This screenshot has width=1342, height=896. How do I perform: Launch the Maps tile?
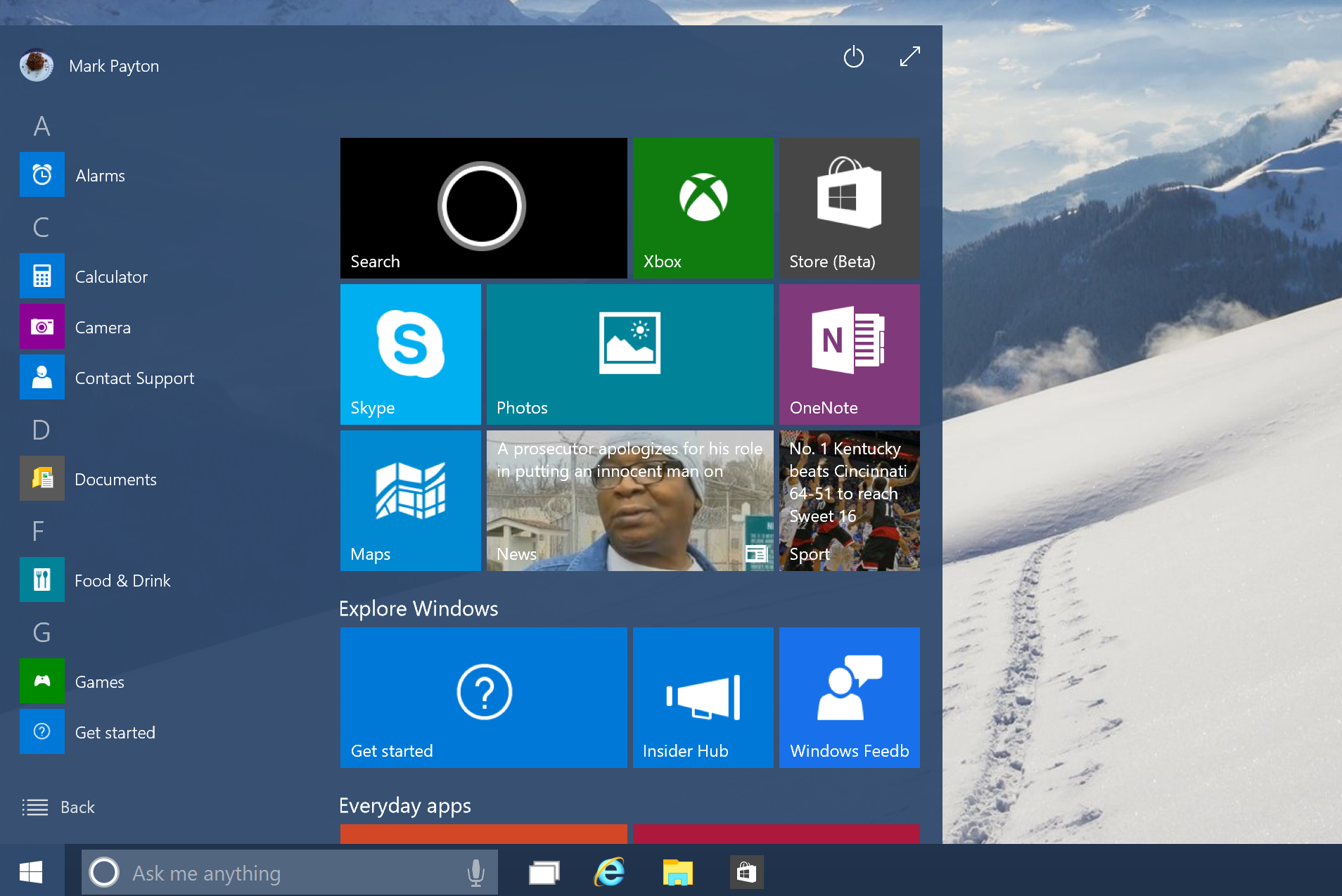tap(411, 501)
